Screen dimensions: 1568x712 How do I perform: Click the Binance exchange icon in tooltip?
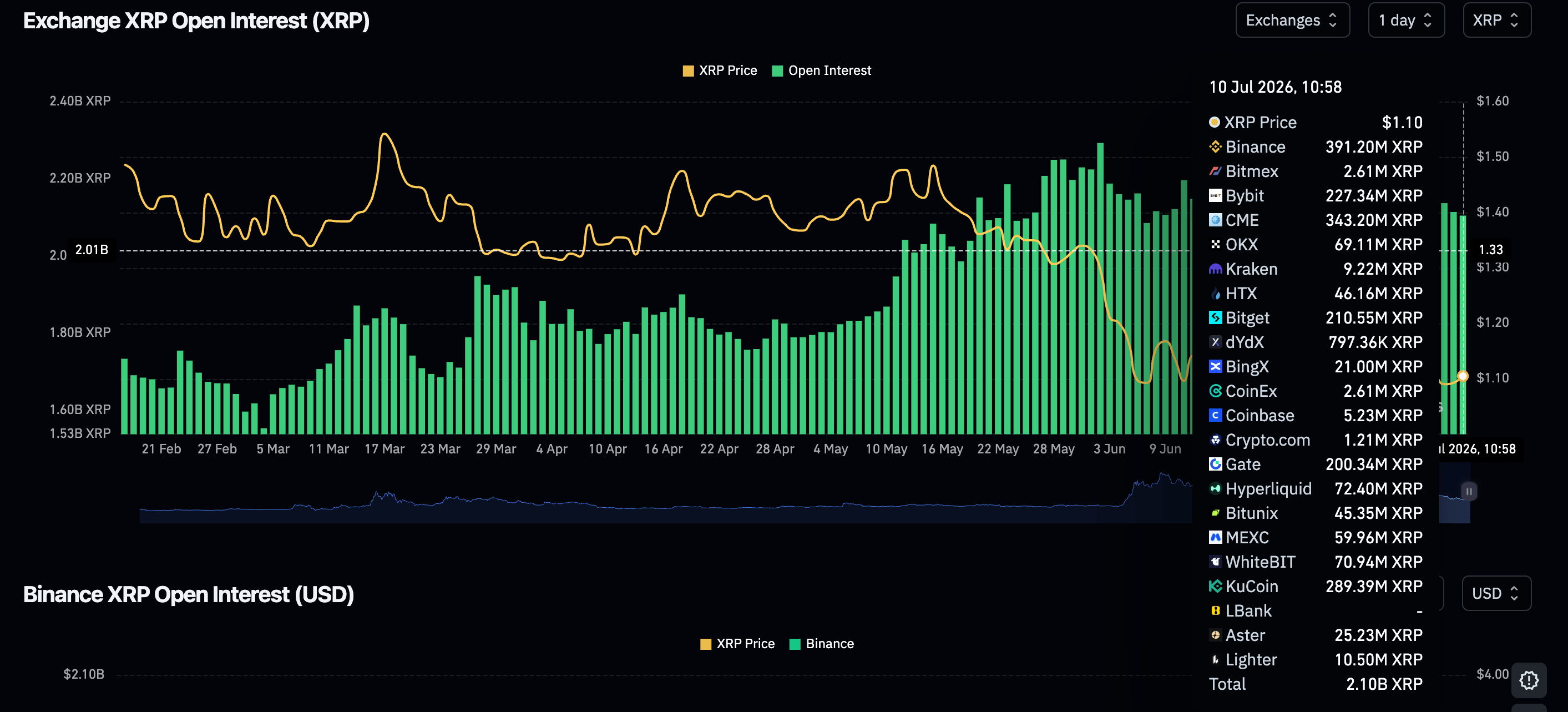1215,147
